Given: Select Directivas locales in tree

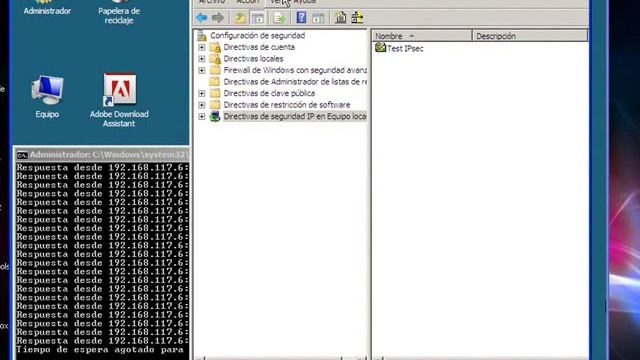Looking at the screenshot, I should pyautogui.click(x=253, y=58).
